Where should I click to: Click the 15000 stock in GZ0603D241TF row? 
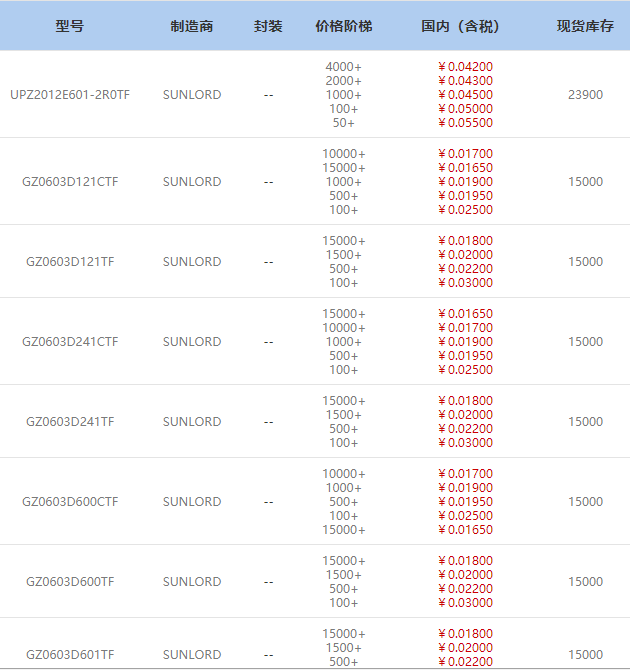point(585,422)
